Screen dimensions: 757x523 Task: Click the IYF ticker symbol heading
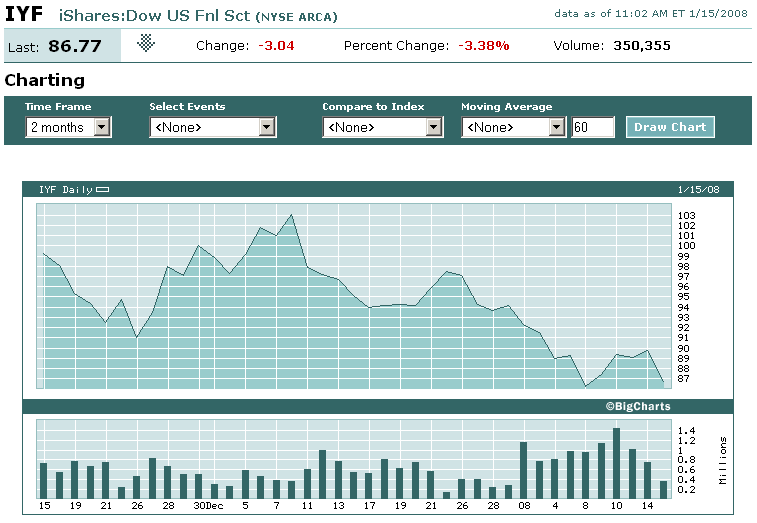(x=24, y=15)
